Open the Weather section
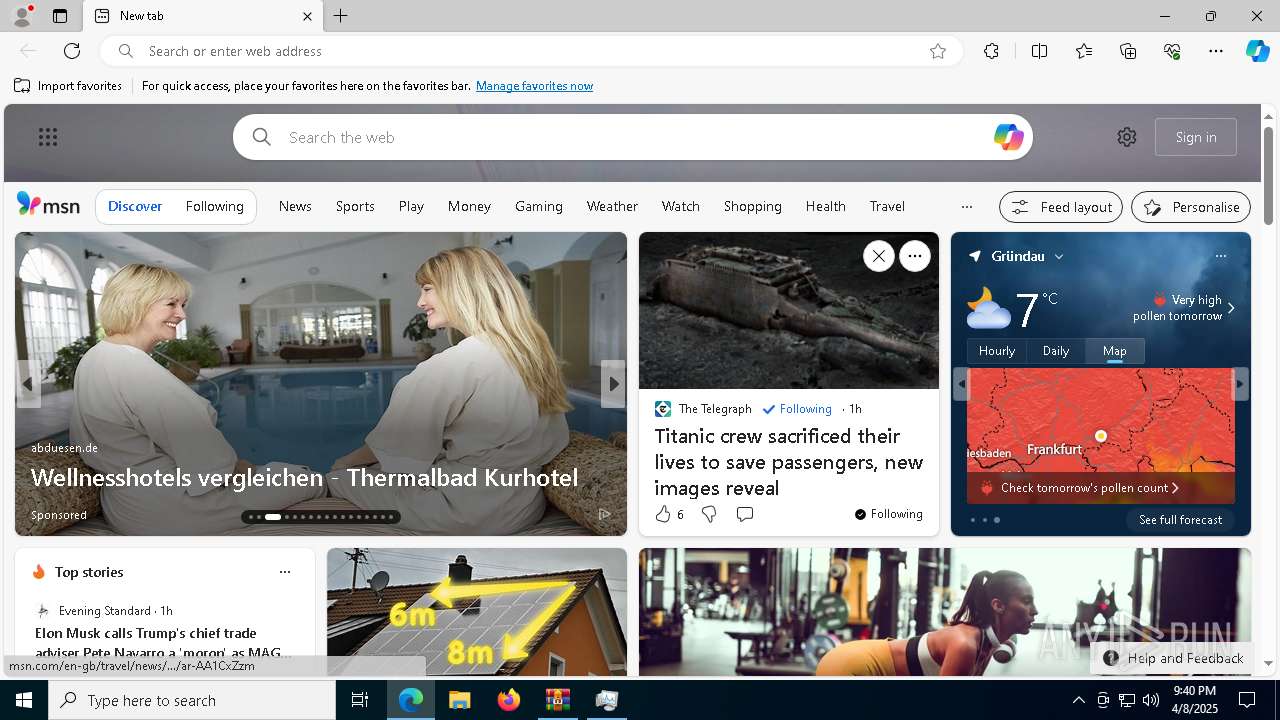The width and height of the screenshot is (1280, 720). tap(612, 206)
